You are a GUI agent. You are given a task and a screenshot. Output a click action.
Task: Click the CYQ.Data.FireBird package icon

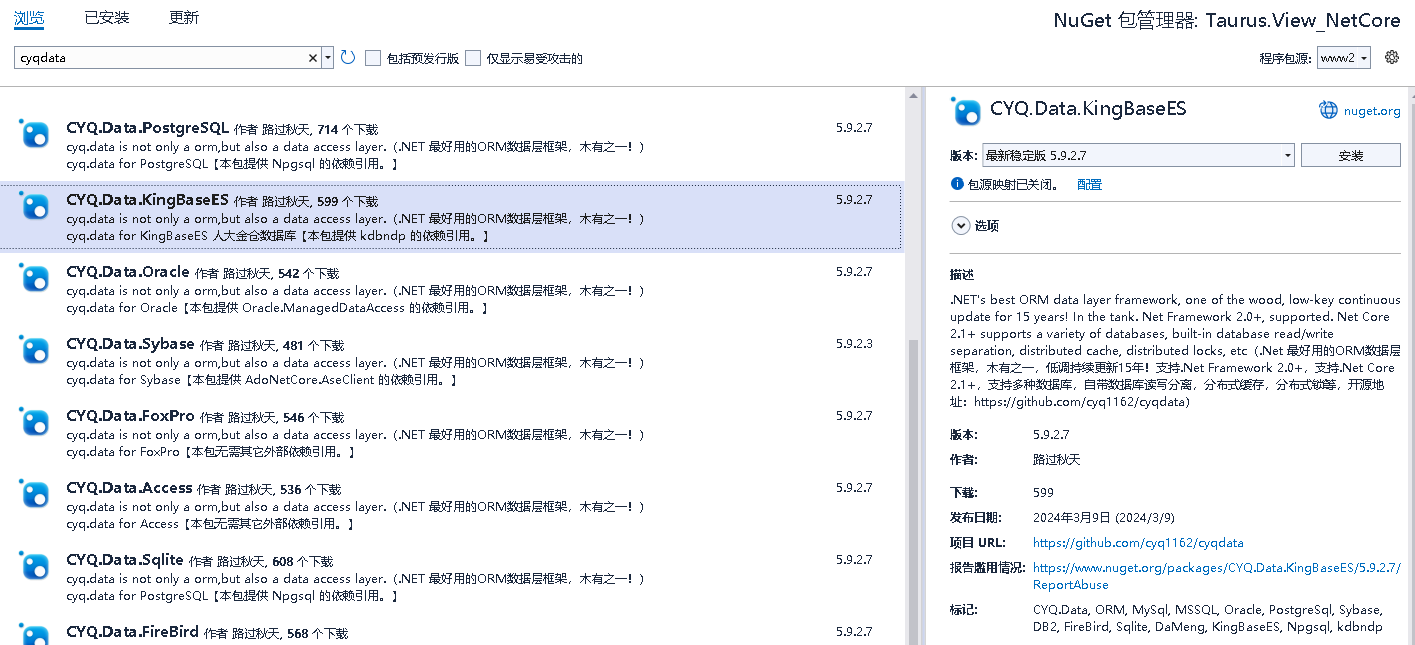(35, 634)
